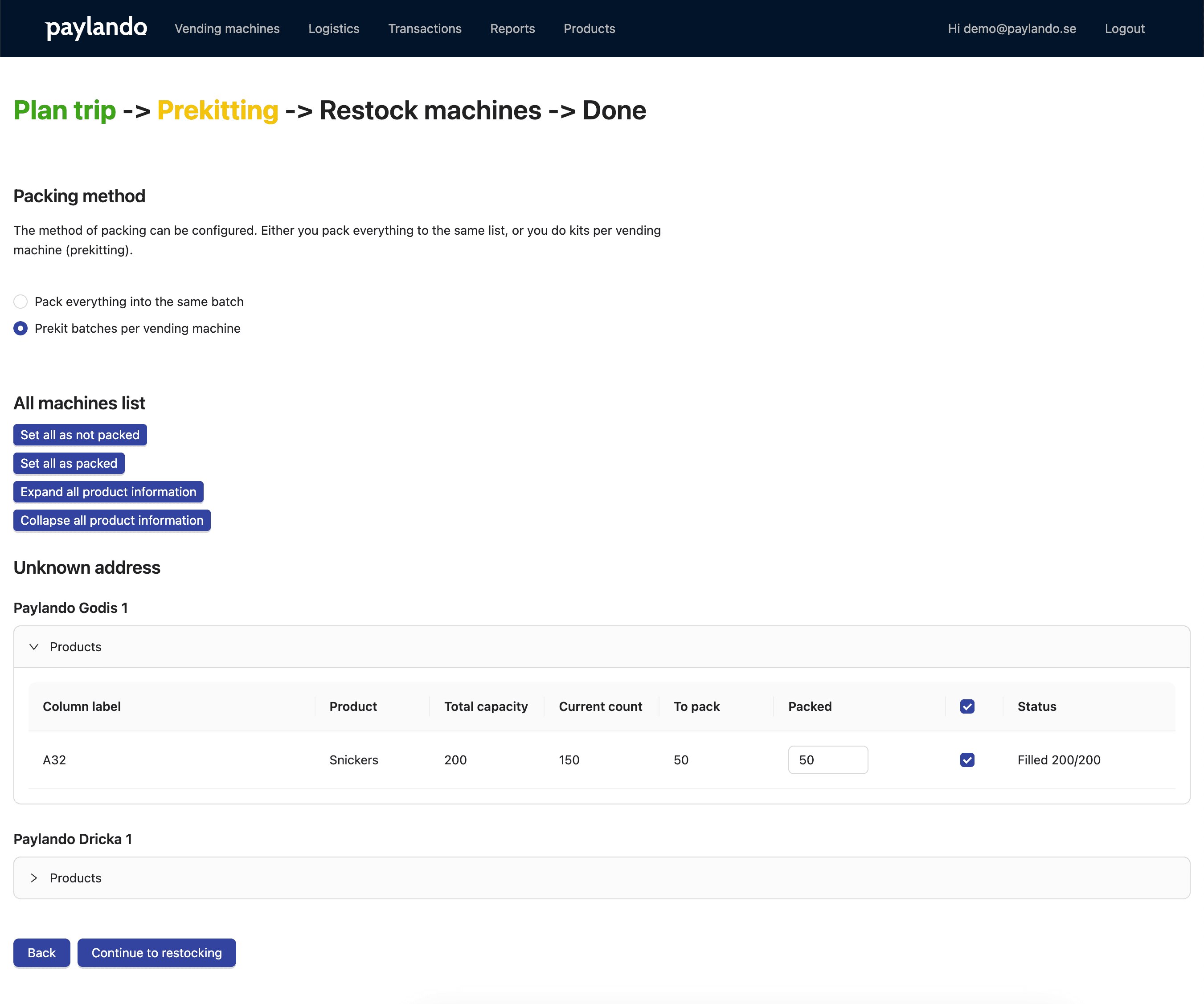The width and height of the screenshot is (1204, 1004).
Task: Expand chevron icon for Paylando Dricka 1 Products
Action: pyautogui.click(x=34, y=878)
